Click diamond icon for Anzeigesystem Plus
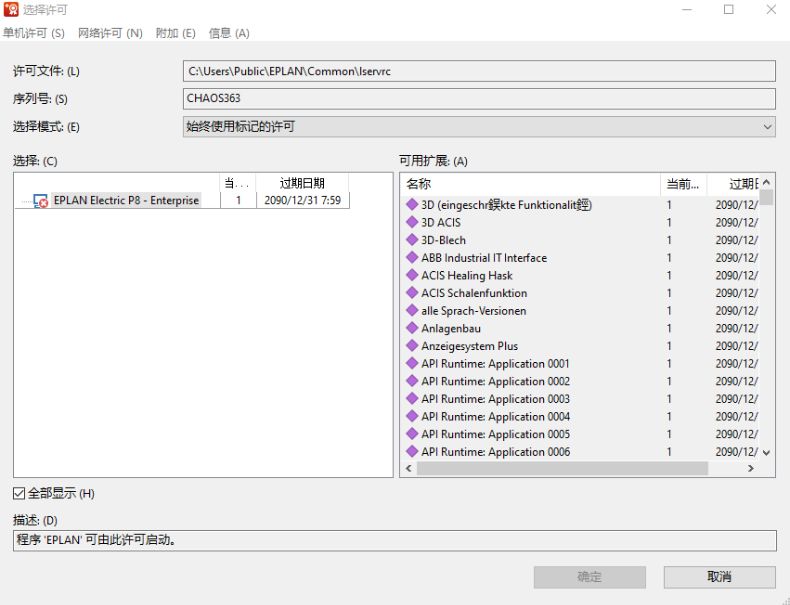Image resolution: width=790 pixels, height=605 pixels. (x=412, y=346)
